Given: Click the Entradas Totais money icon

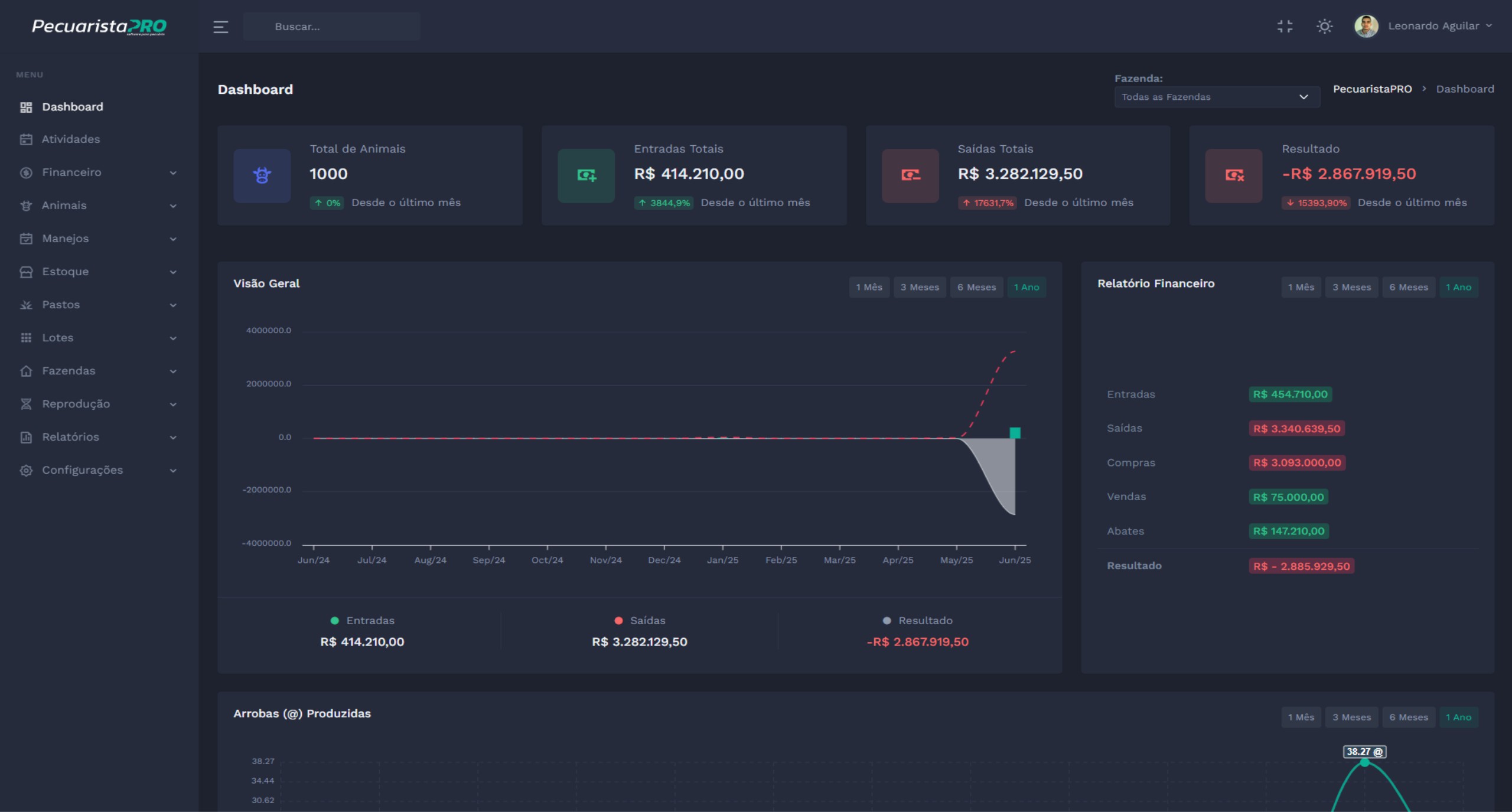Looking at the screenshot, I should [586, 175].
